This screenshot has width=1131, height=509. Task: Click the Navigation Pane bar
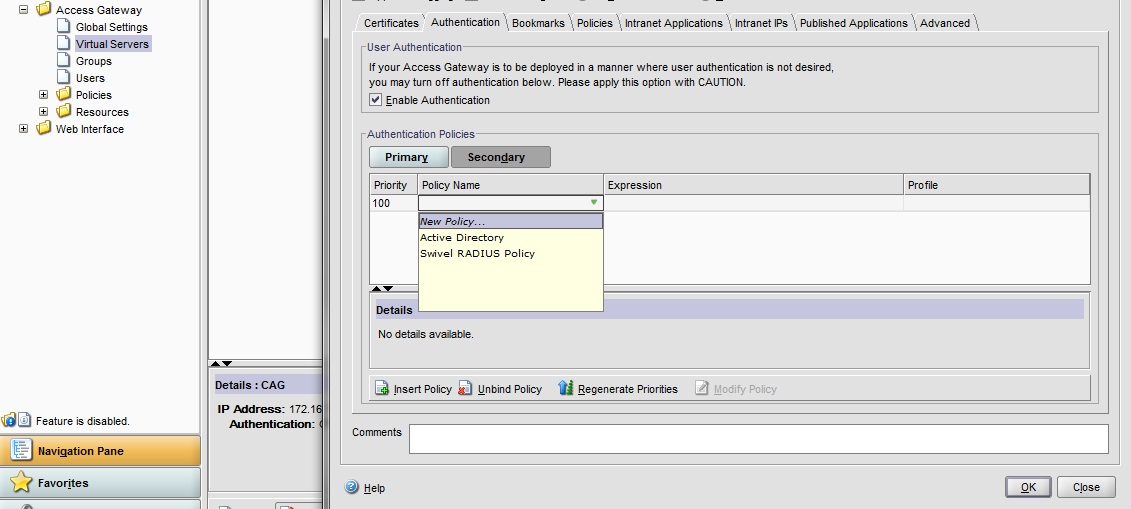tap(100, 451)
